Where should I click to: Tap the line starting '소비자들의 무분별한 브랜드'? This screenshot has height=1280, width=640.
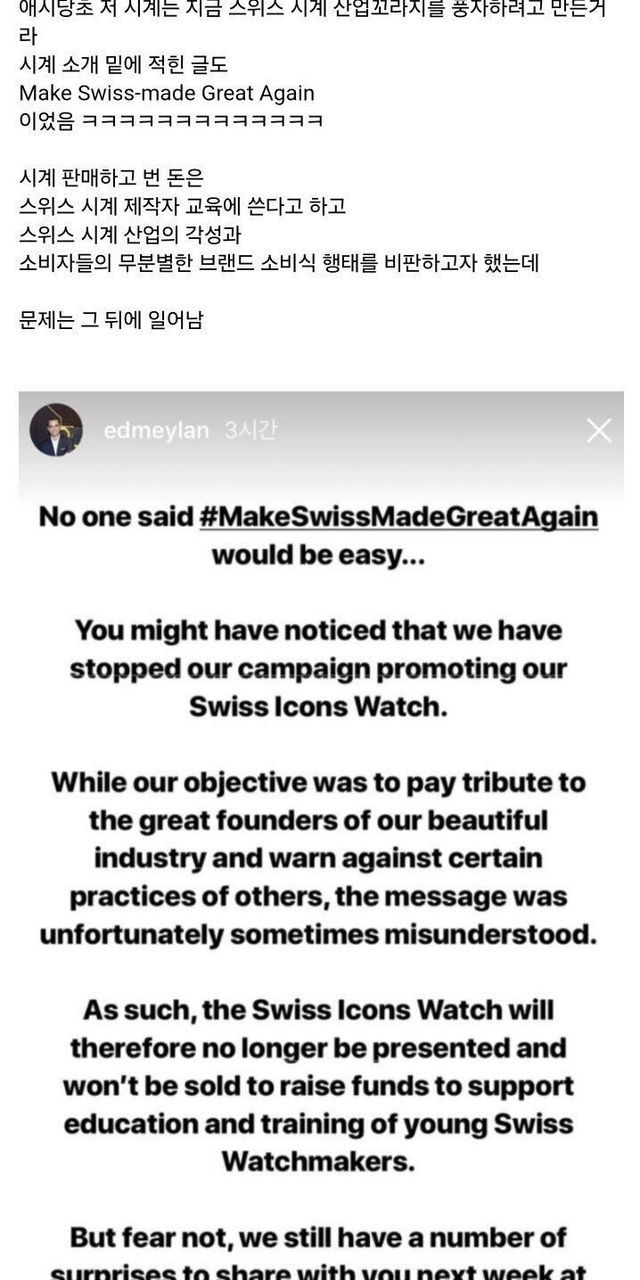pos(279,263)
